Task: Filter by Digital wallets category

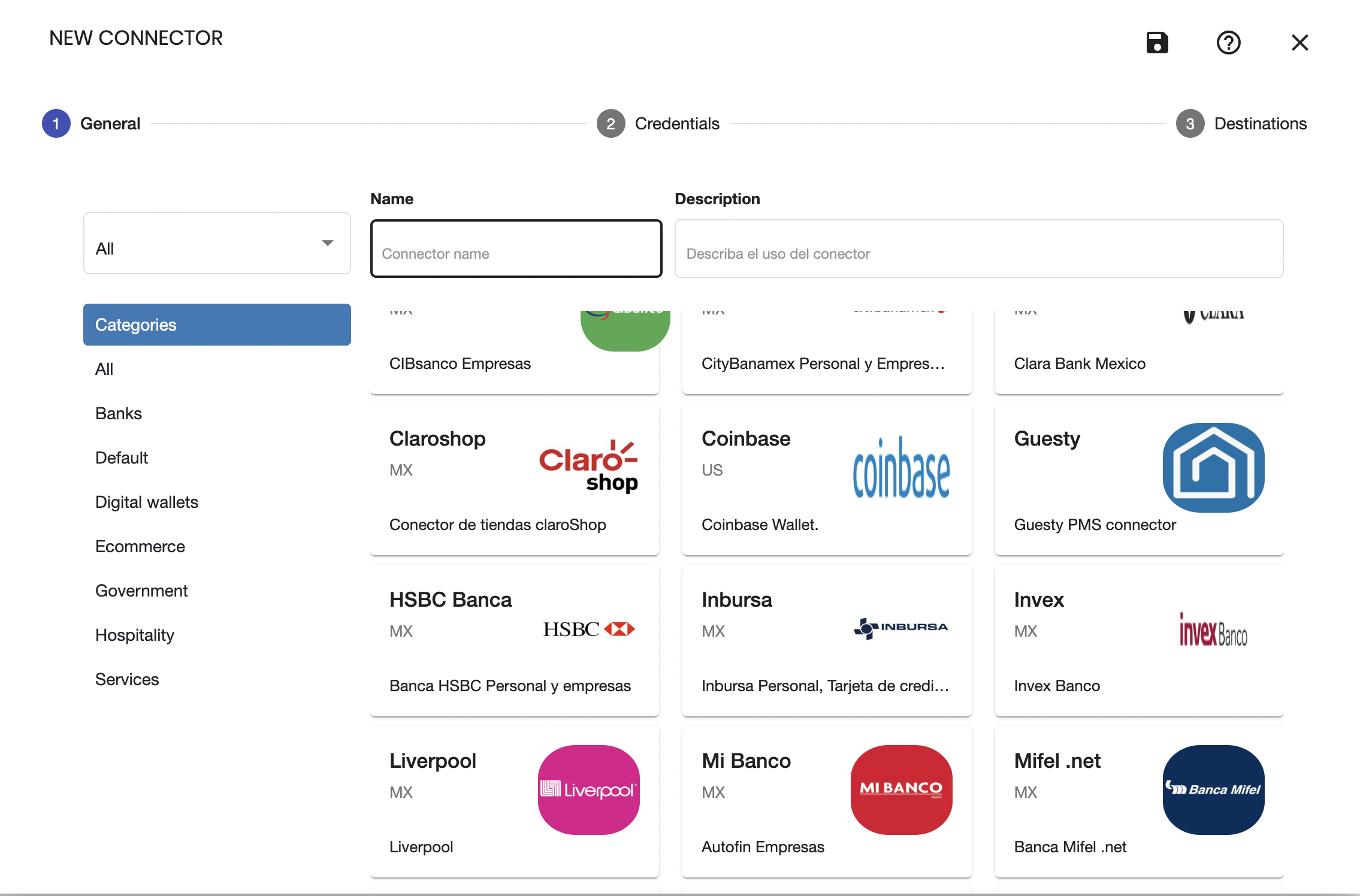Action: pos(147,502)
